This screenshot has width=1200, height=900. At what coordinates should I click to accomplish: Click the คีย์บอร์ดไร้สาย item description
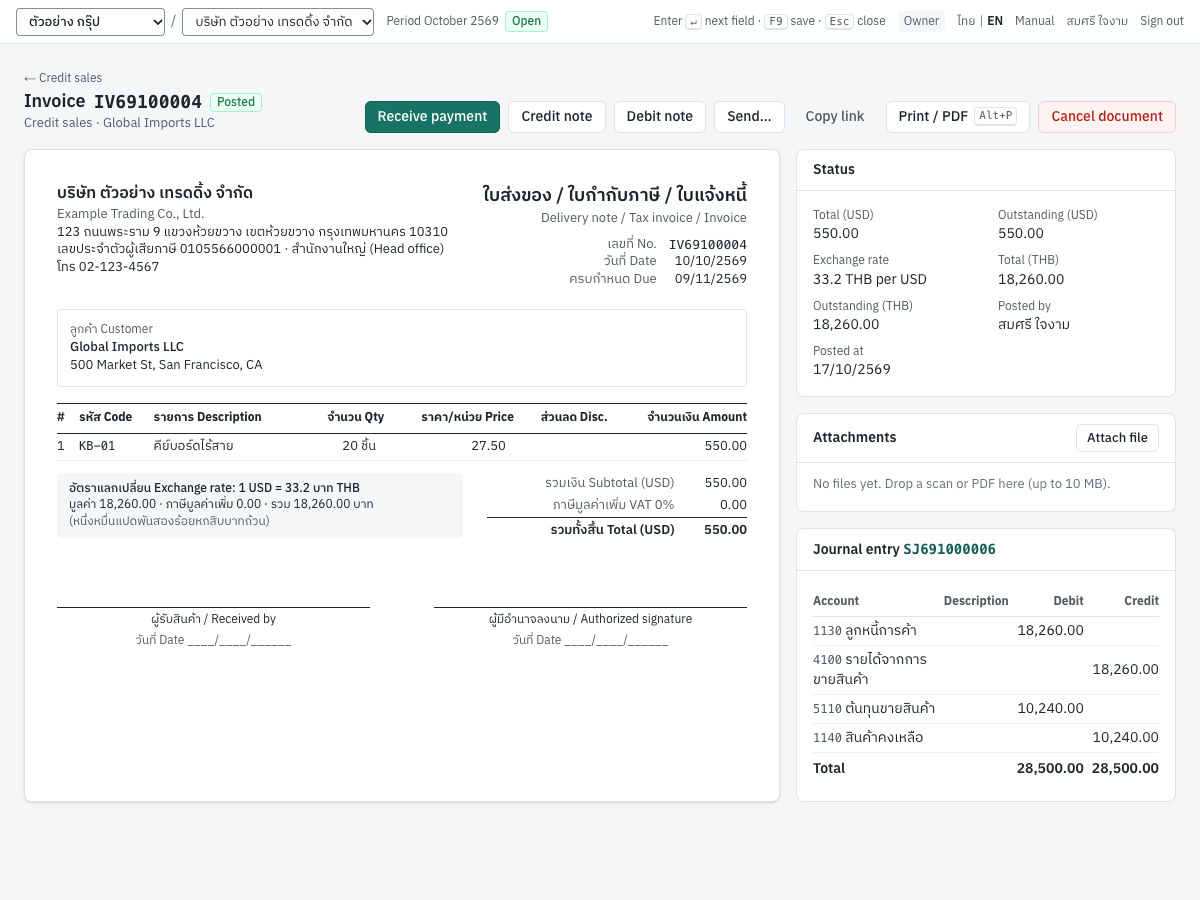point(194,446)
